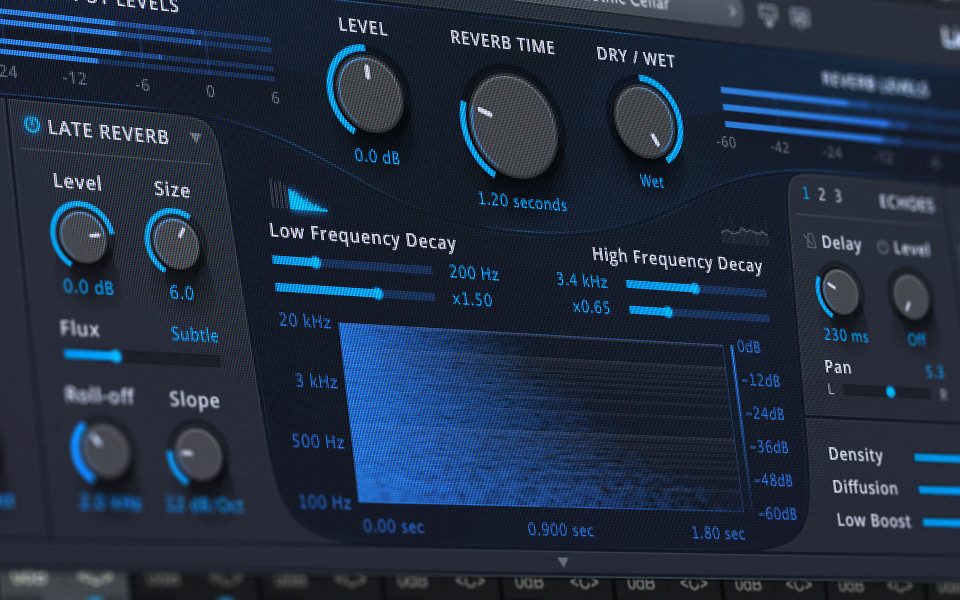960x600 pixels.
Task: Click the Echoes Delay knob
Action: click(x=840, y=292)
